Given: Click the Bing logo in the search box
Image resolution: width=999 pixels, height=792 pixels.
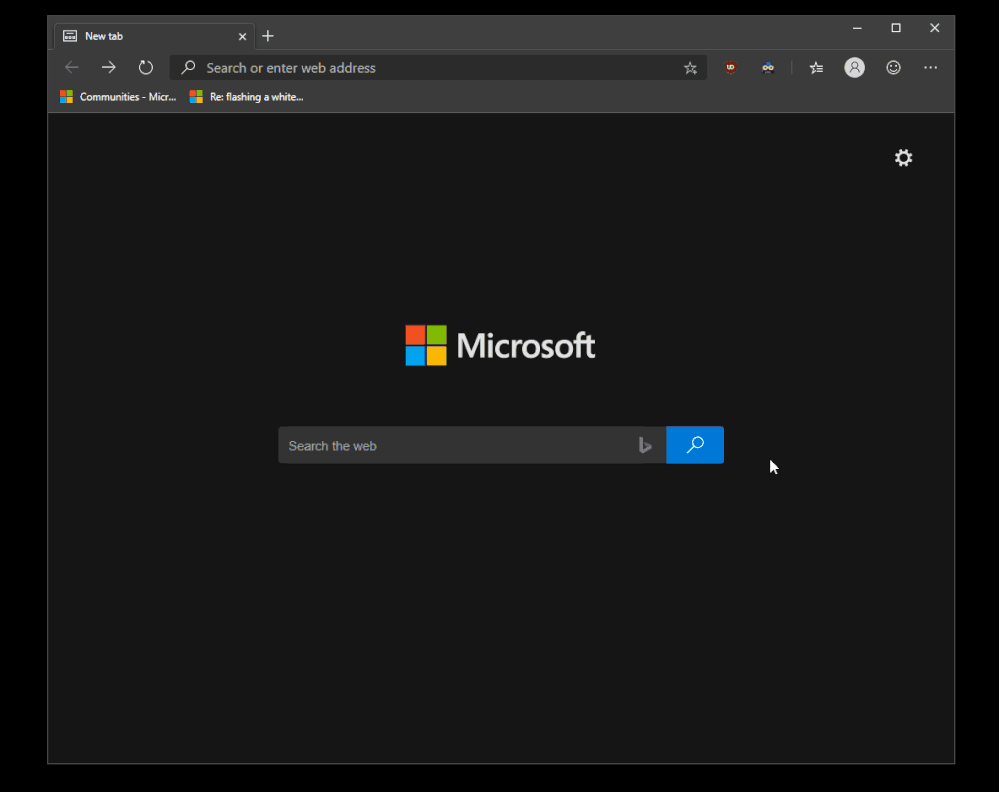Looking at the screenshot, I should 645,445.
